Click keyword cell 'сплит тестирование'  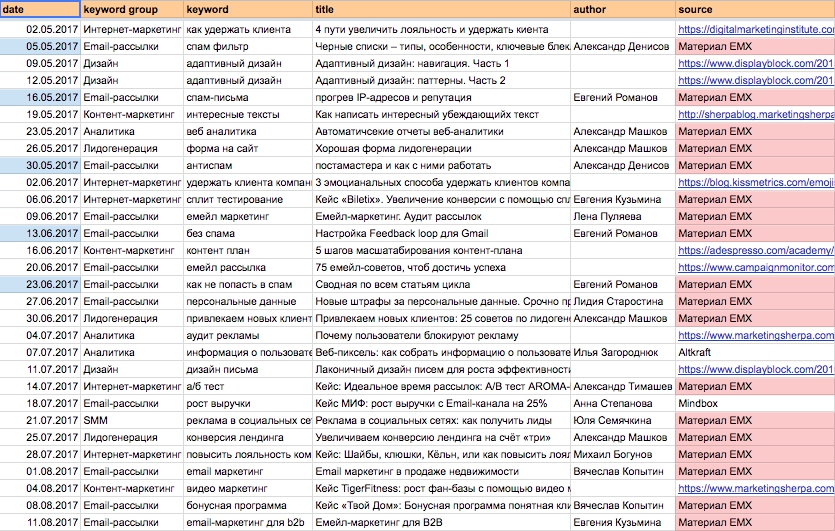coord(248,200)
